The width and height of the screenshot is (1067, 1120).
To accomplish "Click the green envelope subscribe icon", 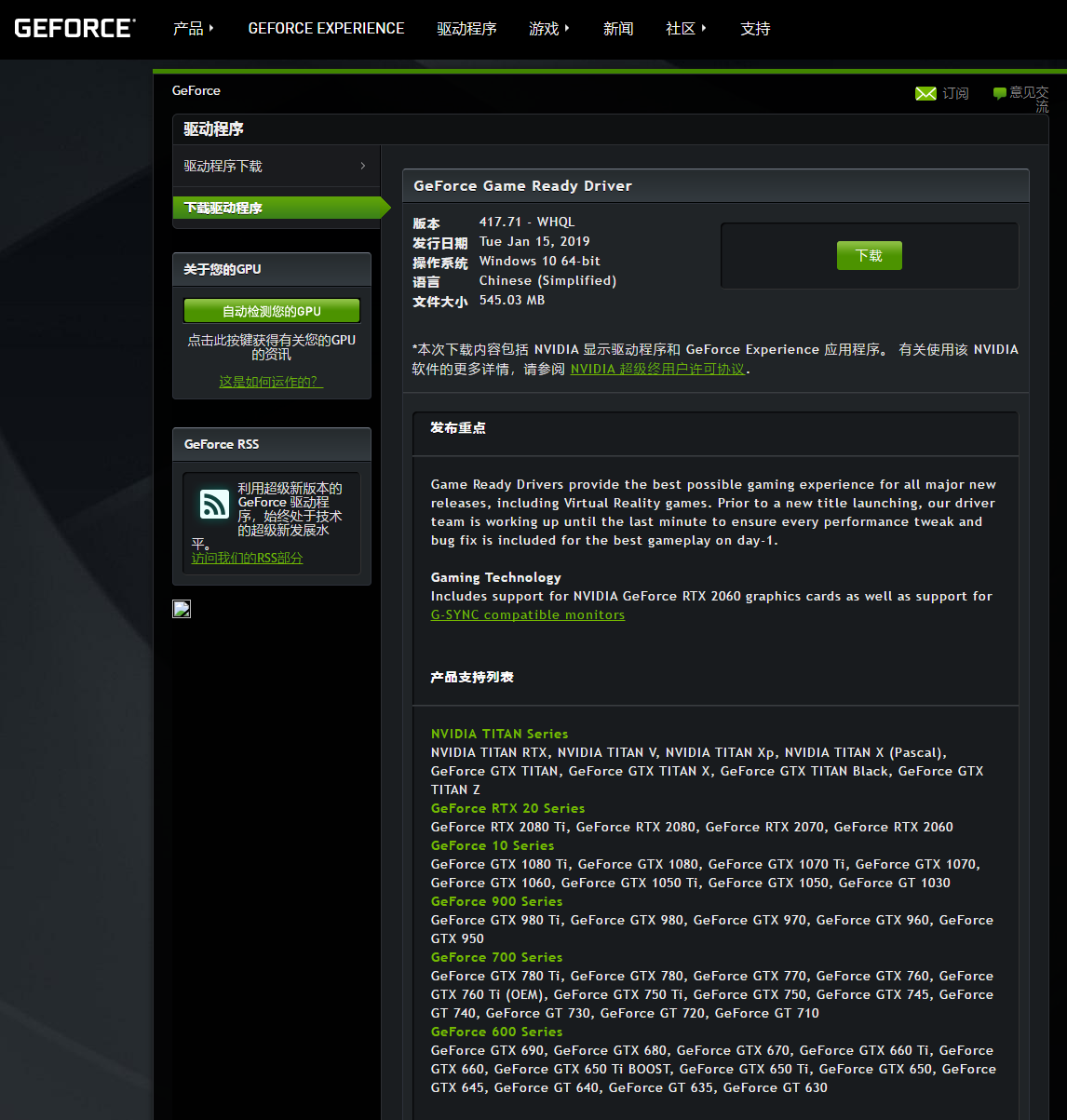I will 925,93.
